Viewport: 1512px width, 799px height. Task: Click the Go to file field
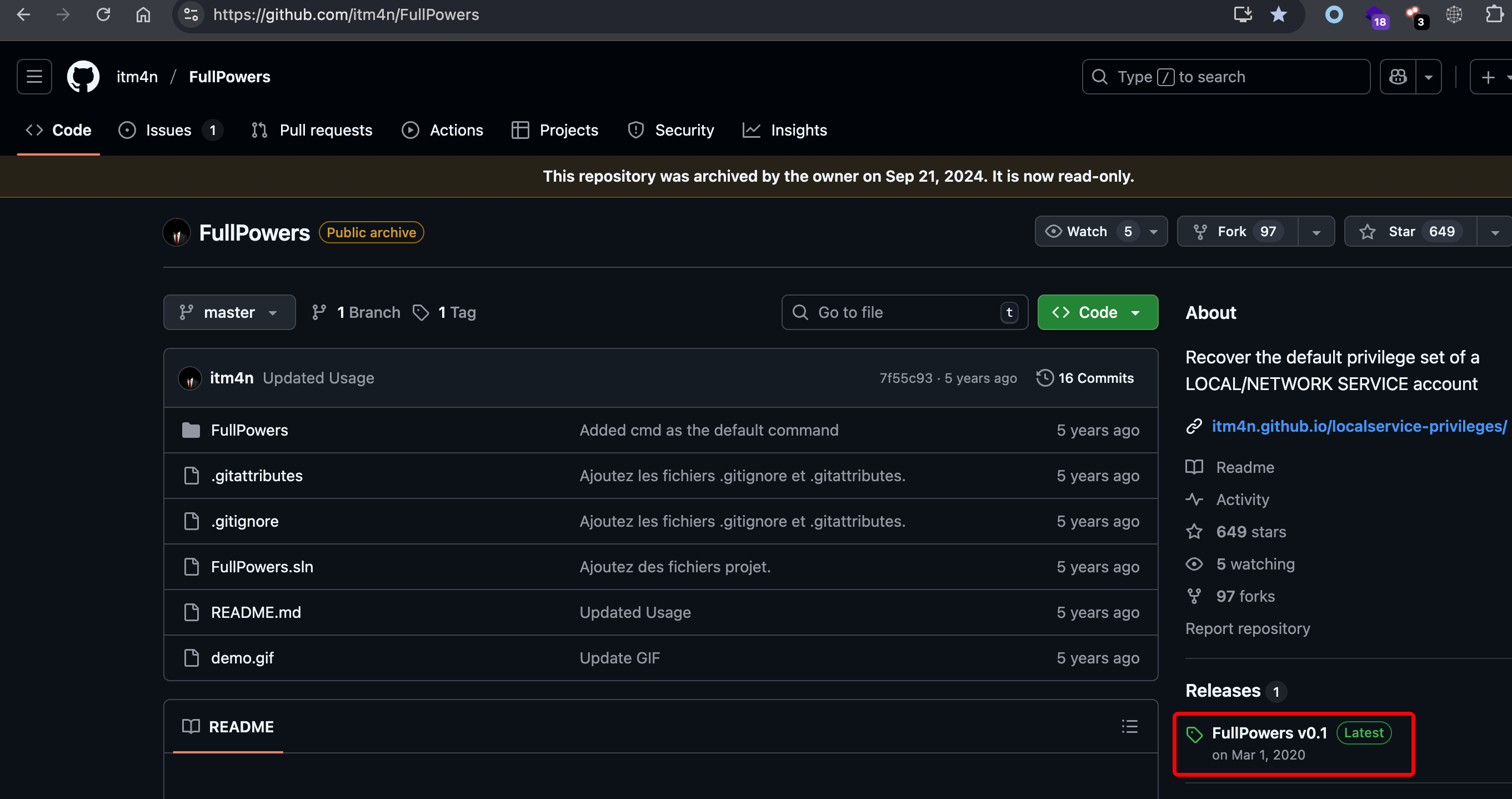pos(904,312)
